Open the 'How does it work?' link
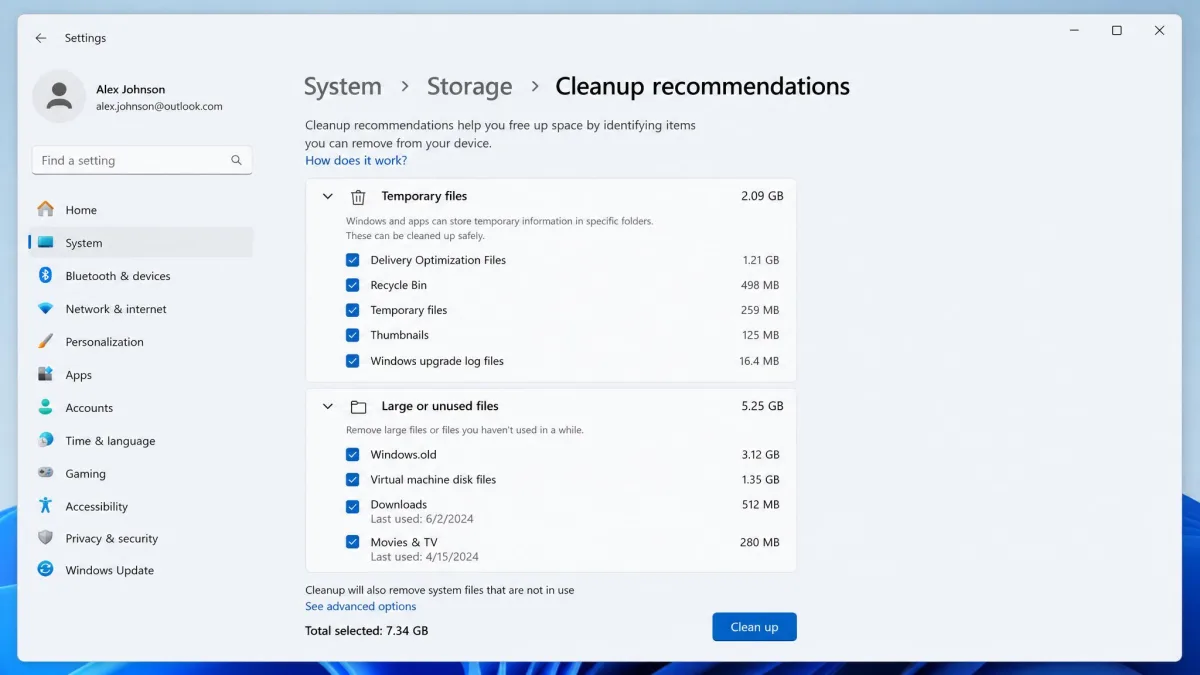 (356, 160)
